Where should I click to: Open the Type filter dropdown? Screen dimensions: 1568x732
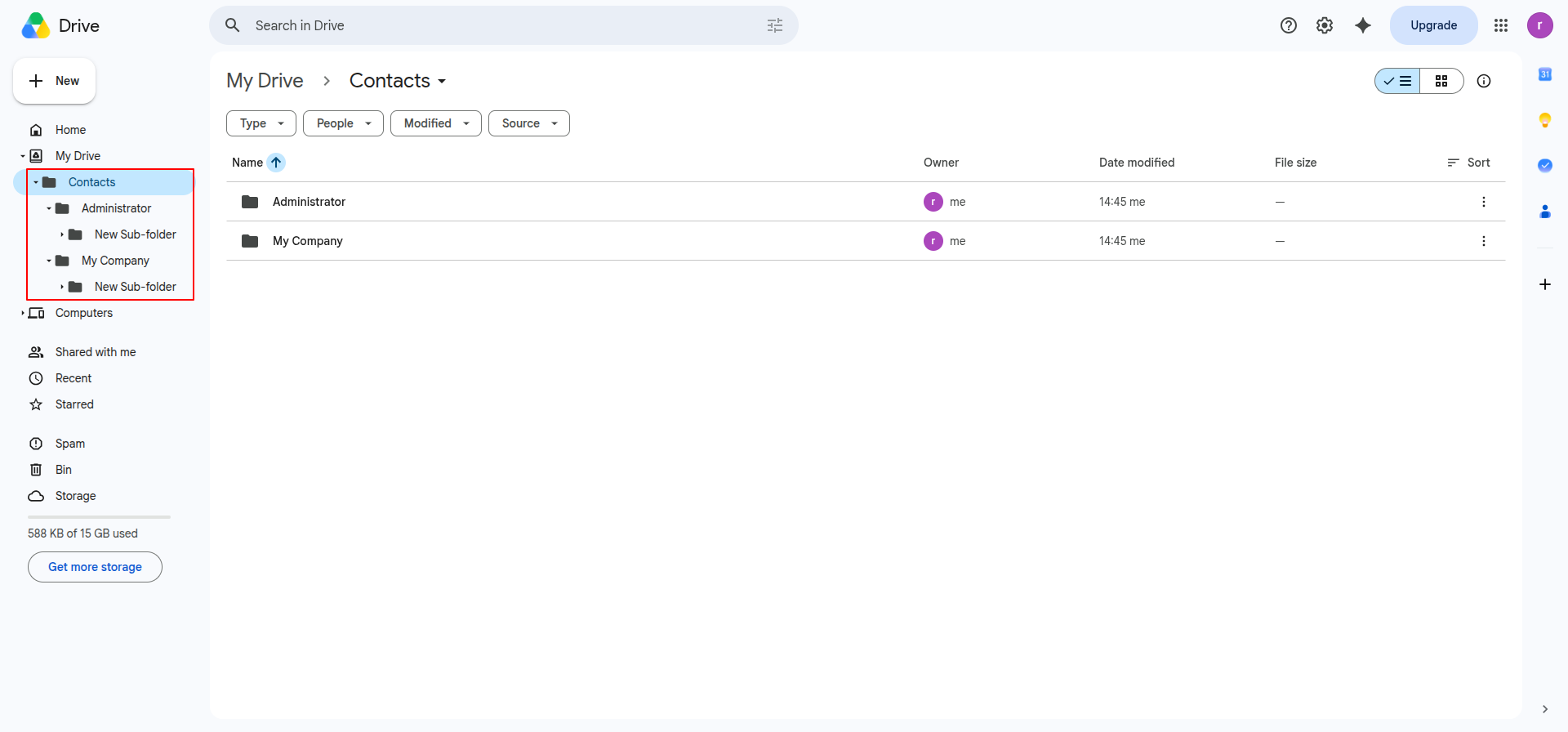pos(261,123)
